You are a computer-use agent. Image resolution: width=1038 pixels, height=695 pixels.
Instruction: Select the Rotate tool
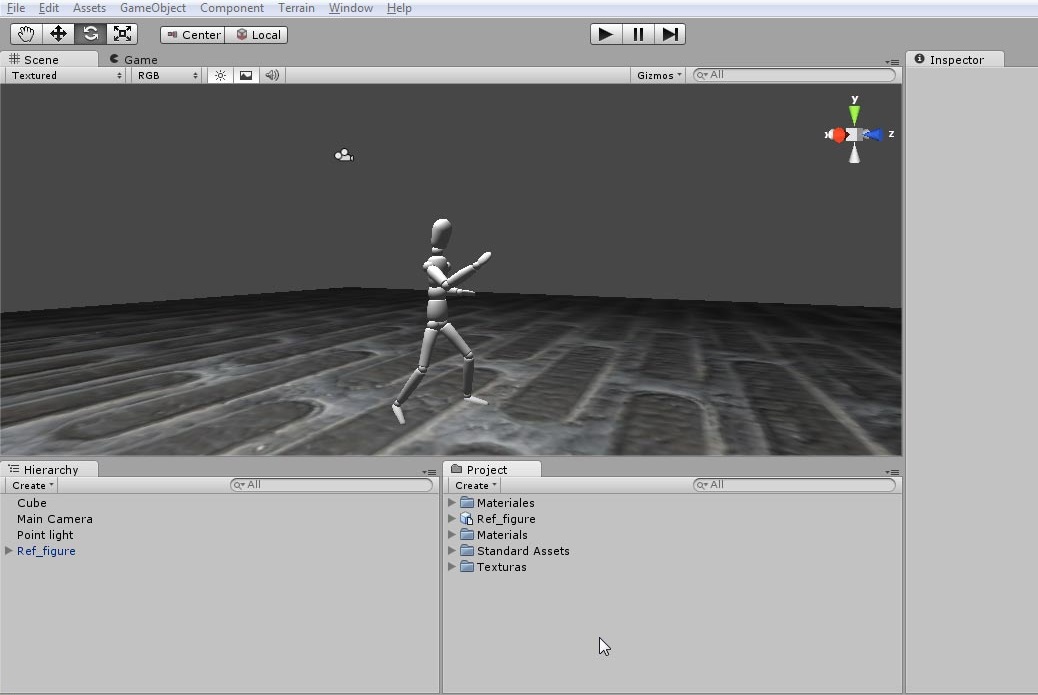tap(90, 34)
